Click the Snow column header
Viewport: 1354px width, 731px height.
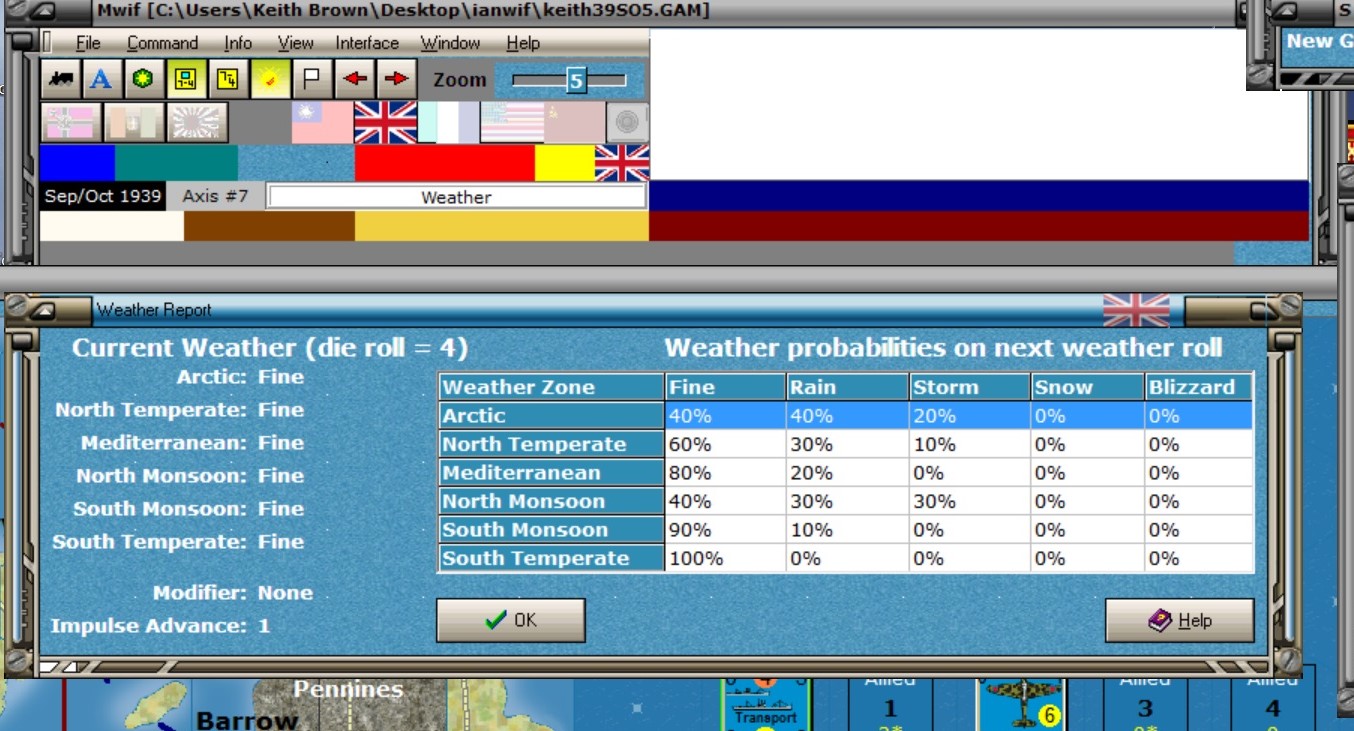1088,387
